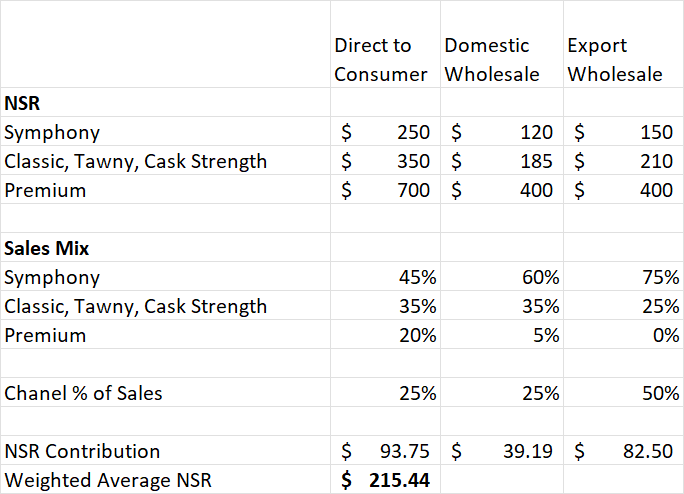Select the bold Sales Mix label cell

(48, 248)
